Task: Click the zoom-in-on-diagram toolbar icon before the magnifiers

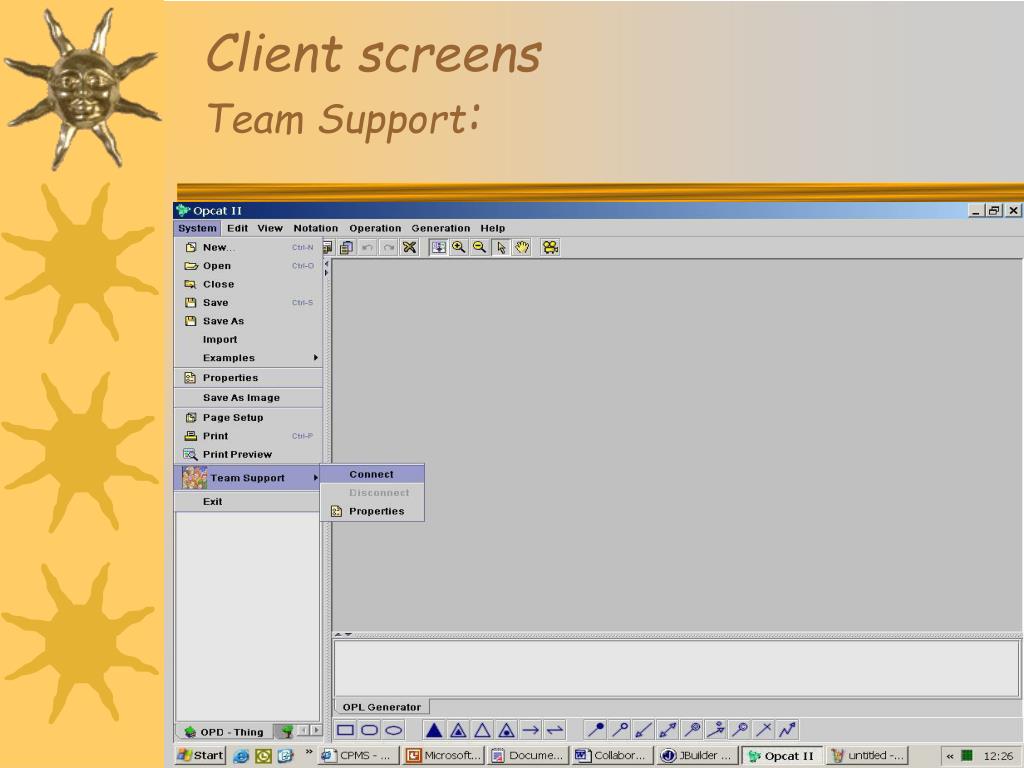Action: [438, 248]
